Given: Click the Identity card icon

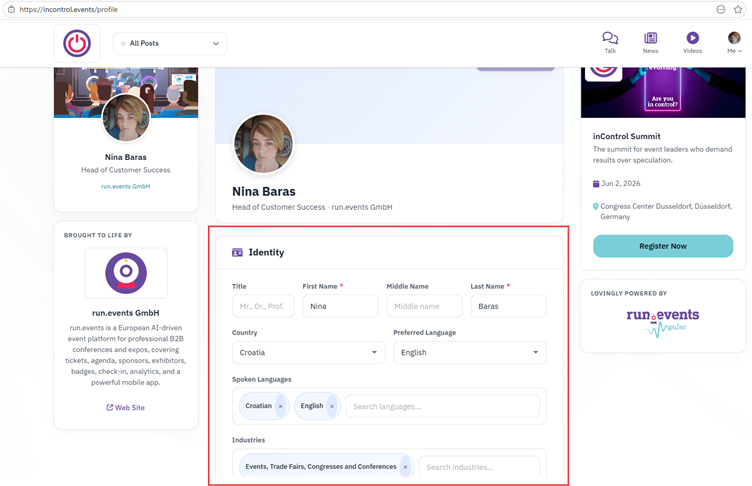Looking at the screenshot, I should 237,252.
